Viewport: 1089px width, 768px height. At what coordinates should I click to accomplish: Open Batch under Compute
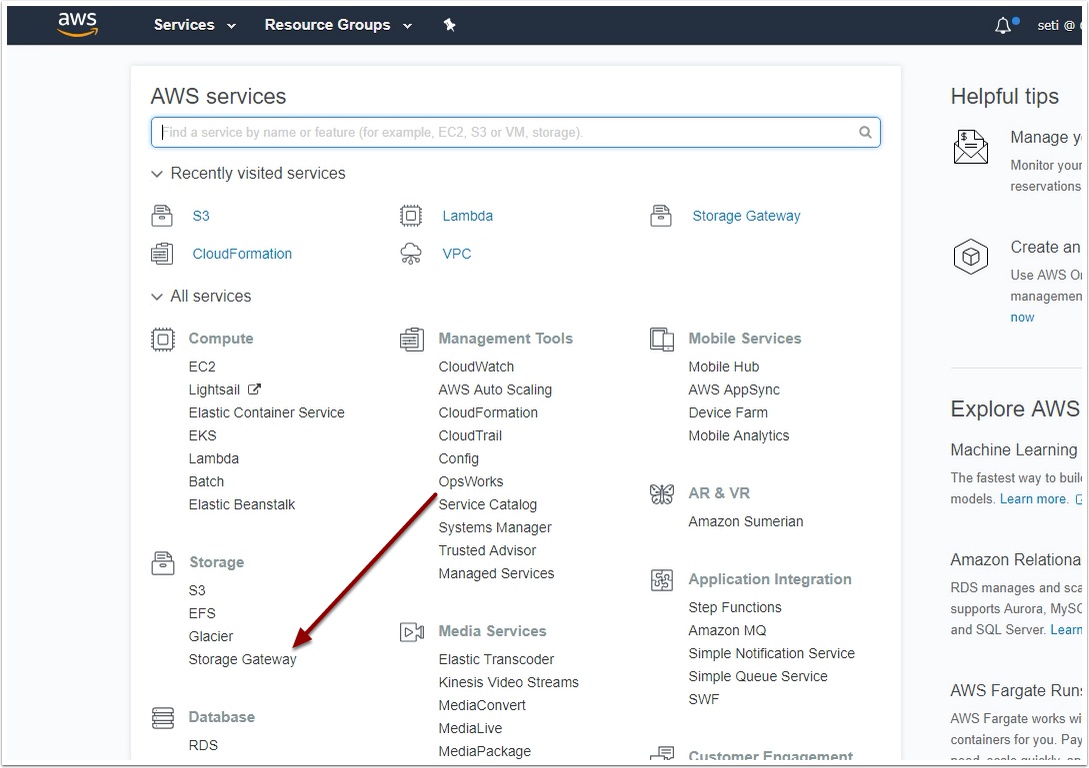206,481
